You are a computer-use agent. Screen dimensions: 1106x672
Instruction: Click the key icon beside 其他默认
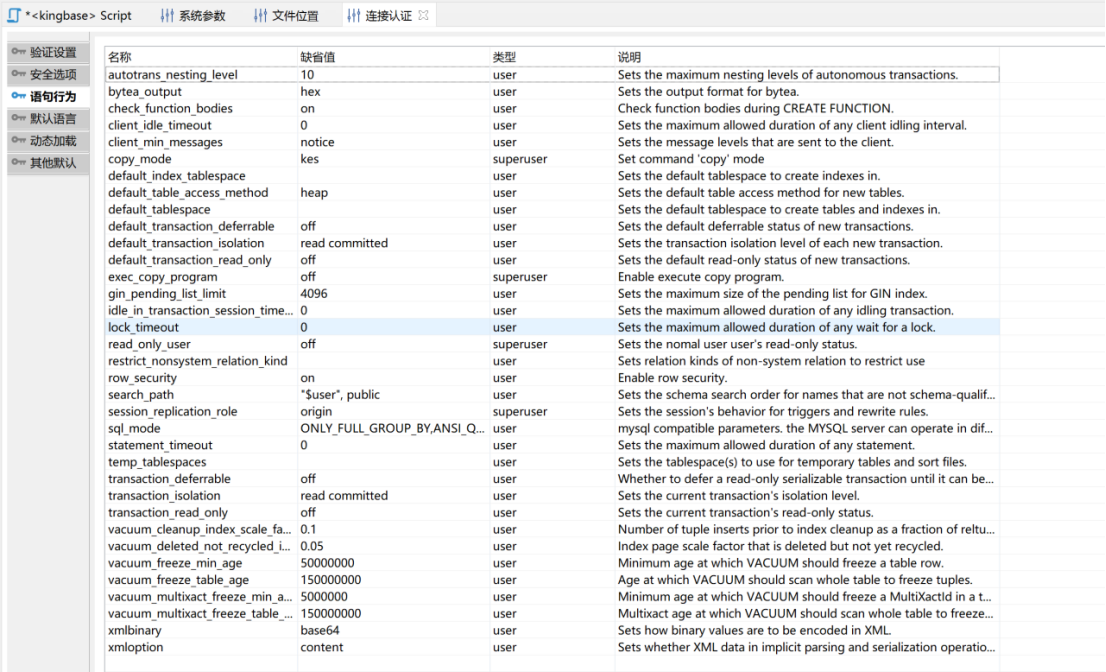coord(17,163)
